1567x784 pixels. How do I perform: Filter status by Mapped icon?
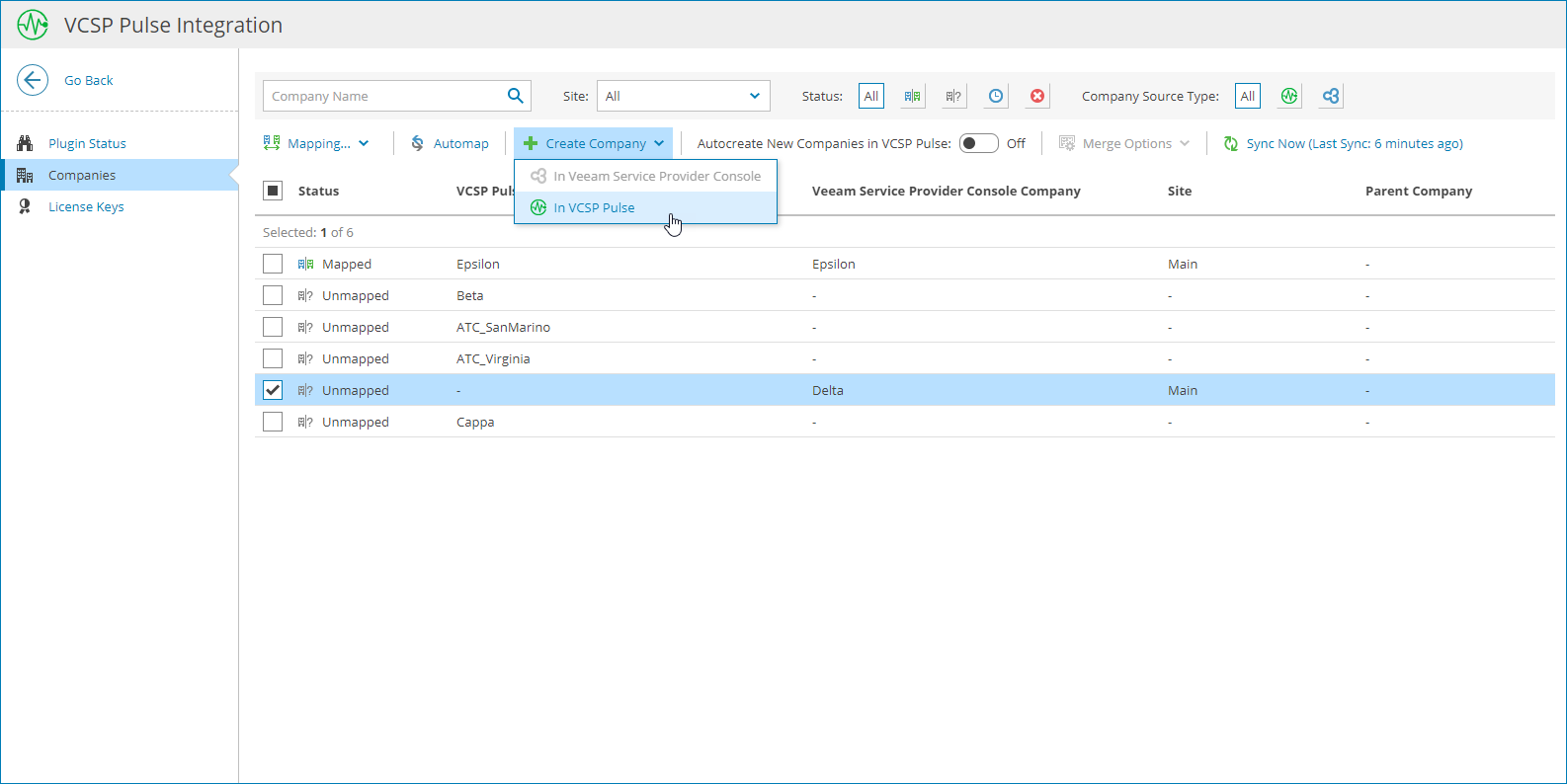[912, 96]
